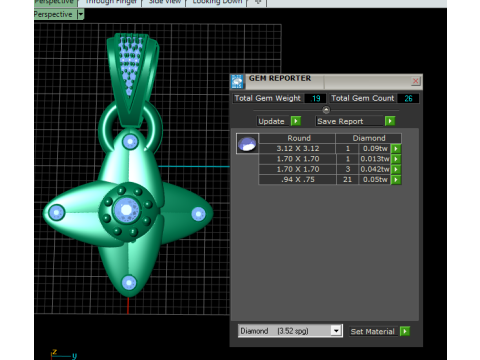Select the 1.70 X 1.70 cell with count 3

(x=298, y=169)
